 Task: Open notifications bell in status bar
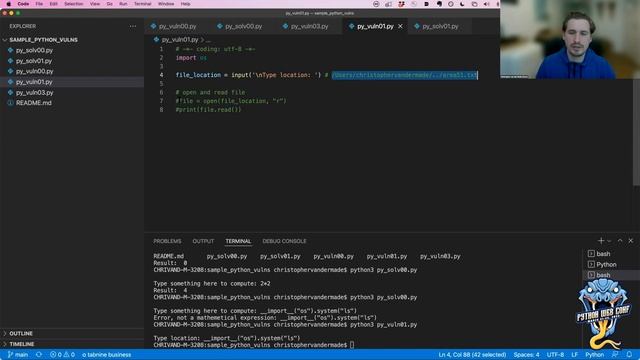(x=629, y=355)
